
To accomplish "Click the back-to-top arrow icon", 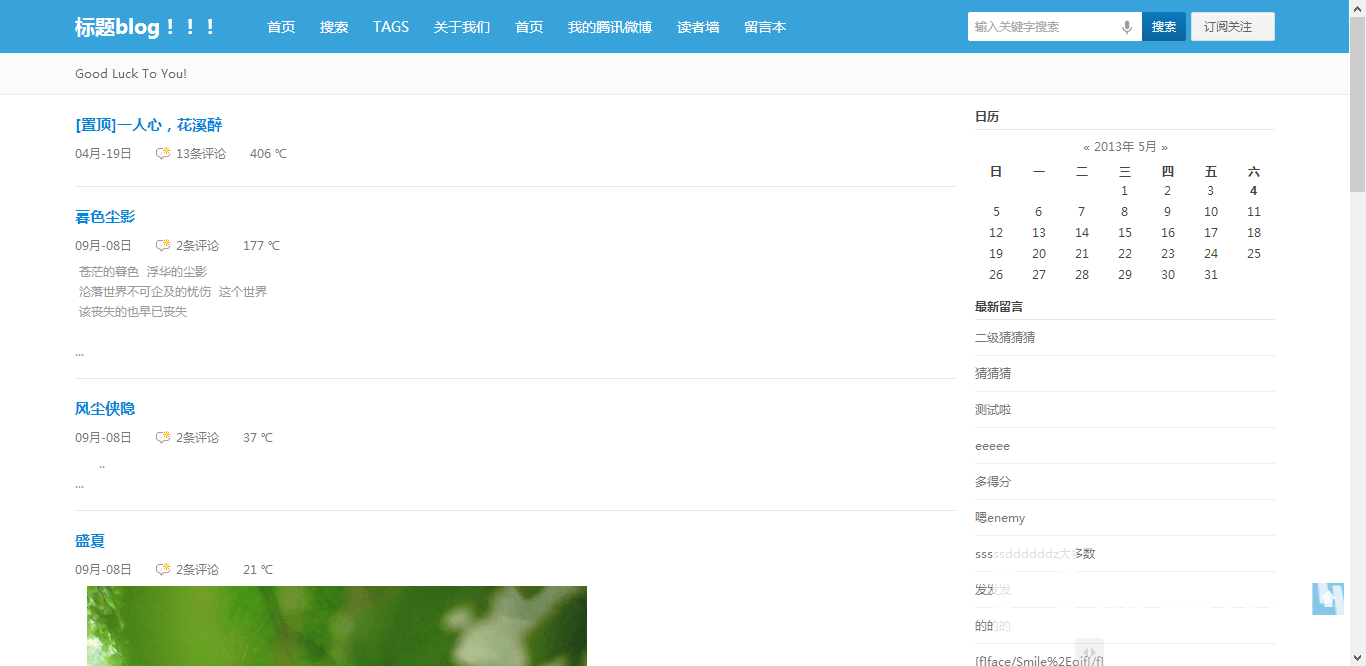I will pyautogui.click(x=1327, y=598).
